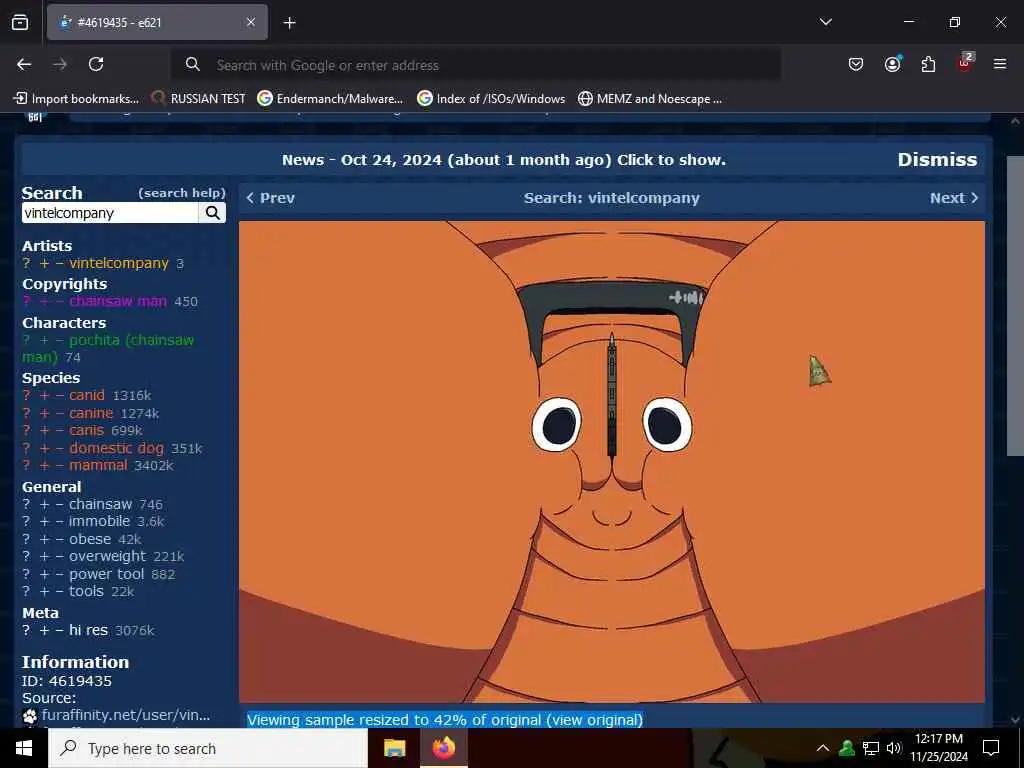The image size is (1024, 768).
Task: Open a new browser tab
Action: tap(289, 23)
